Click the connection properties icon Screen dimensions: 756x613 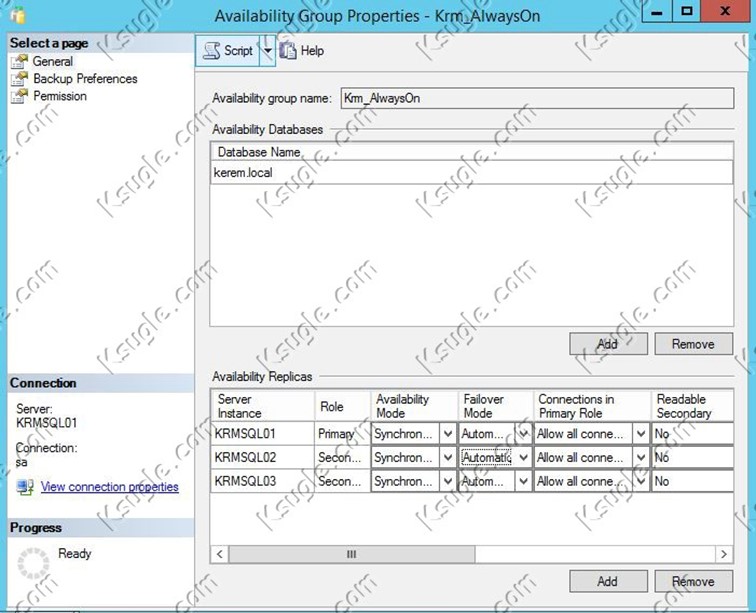click(x=25, y=487)
